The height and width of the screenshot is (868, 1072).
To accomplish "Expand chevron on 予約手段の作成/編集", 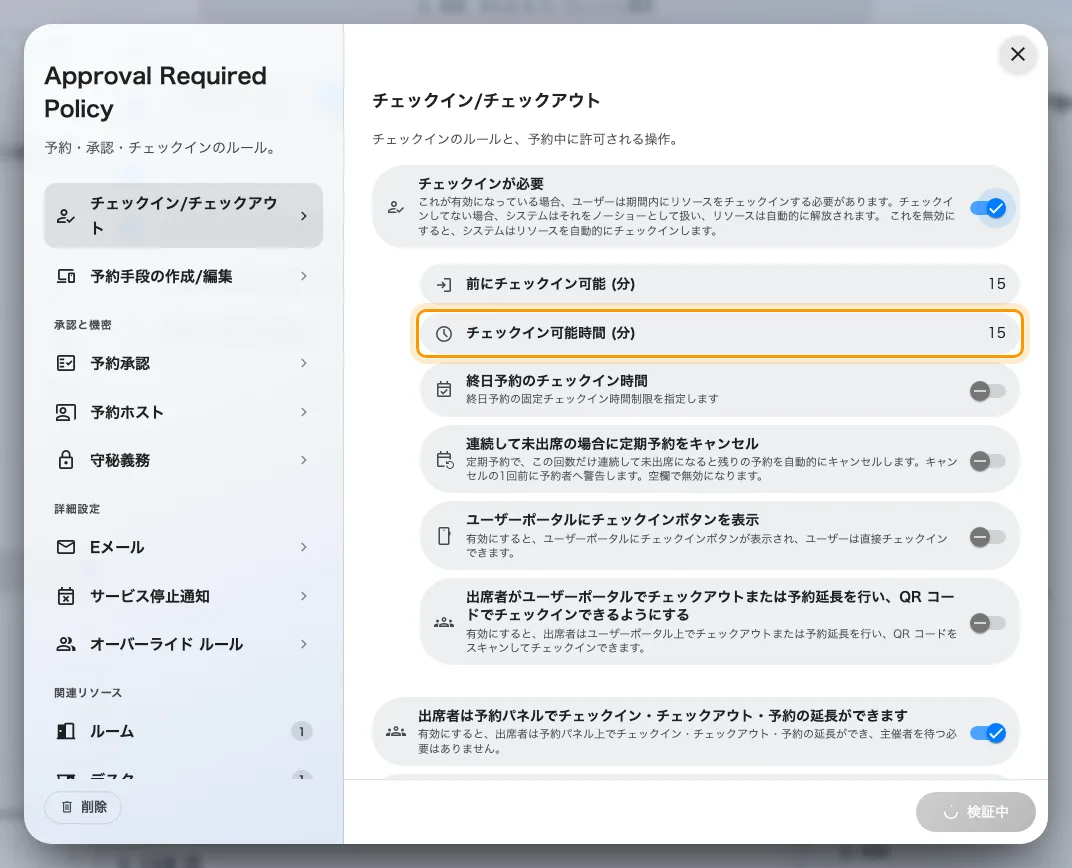I will click(304, 276).
